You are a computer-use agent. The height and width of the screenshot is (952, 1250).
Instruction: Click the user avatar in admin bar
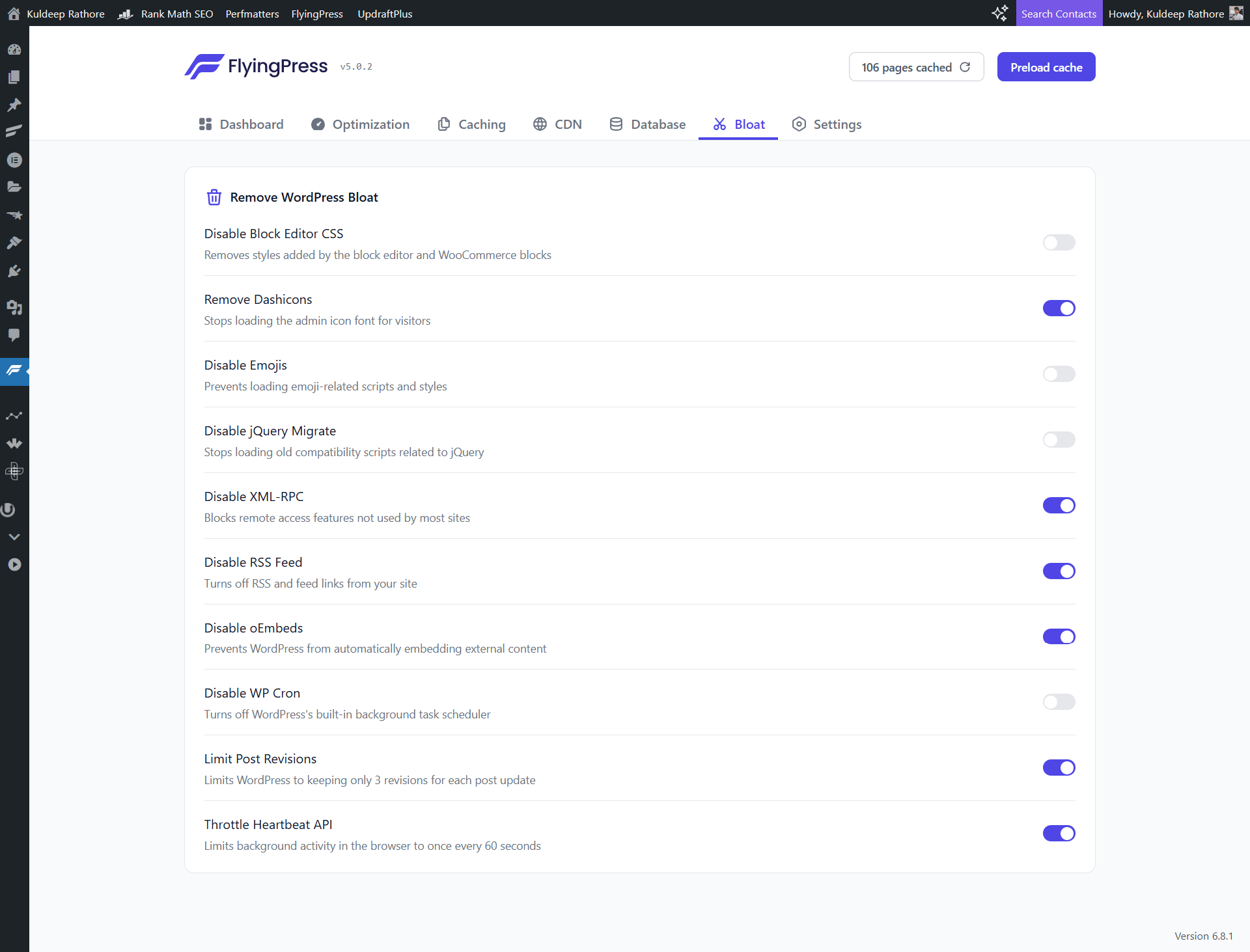(x=1235, y=13)
